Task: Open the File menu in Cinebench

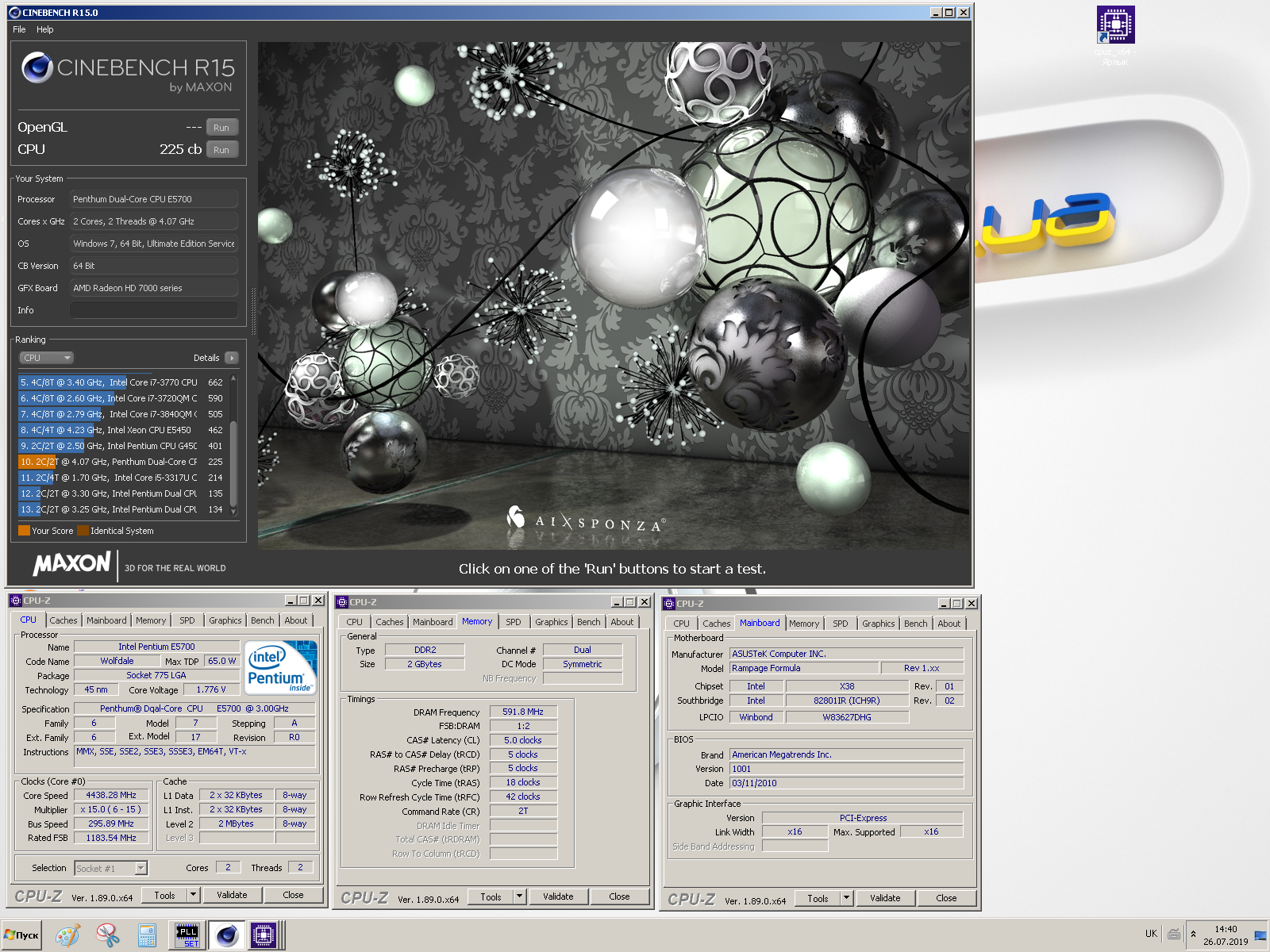Action: 19,29
